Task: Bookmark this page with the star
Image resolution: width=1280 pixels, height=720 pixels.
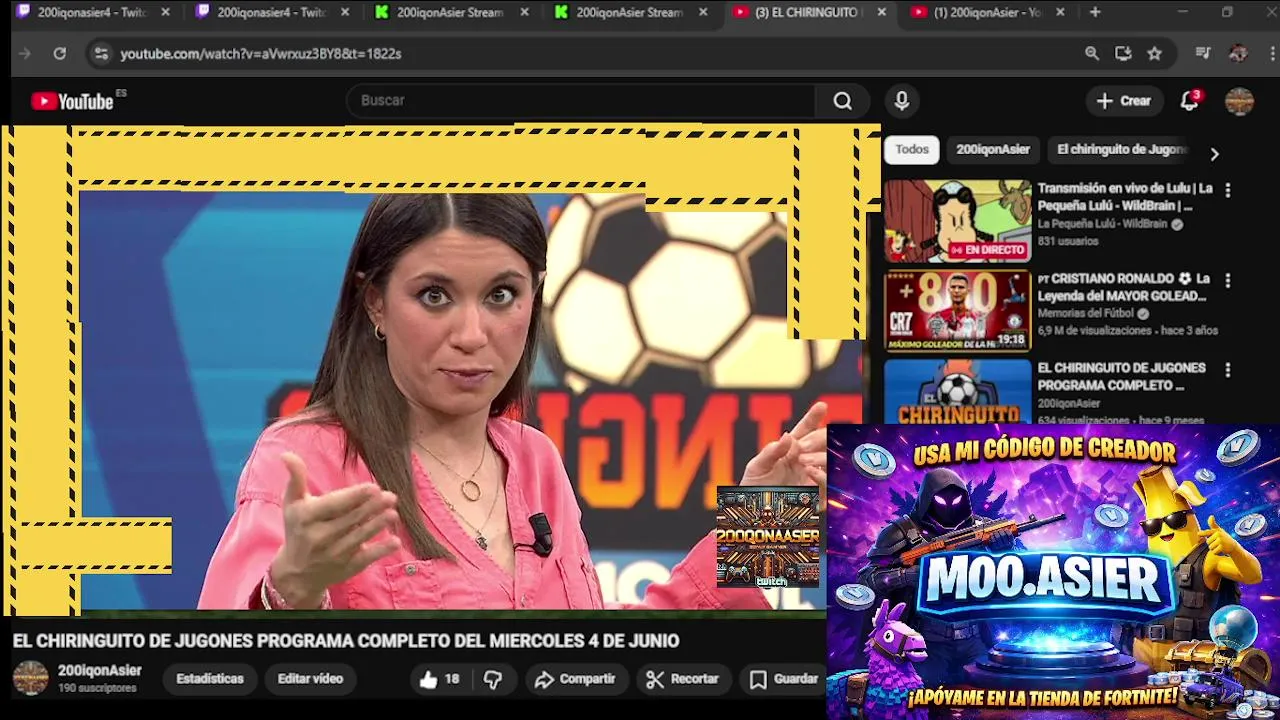Action: 1155,54
